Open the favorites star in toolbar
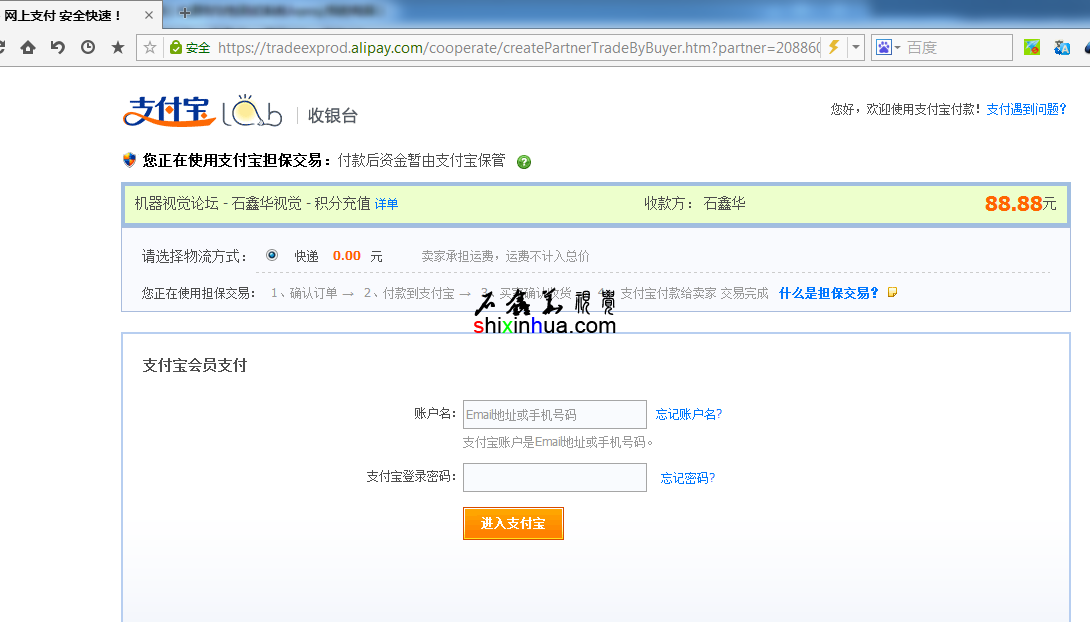Image resolution: width=1090 pixels, height=622 pixels. (x=118, y=47)
